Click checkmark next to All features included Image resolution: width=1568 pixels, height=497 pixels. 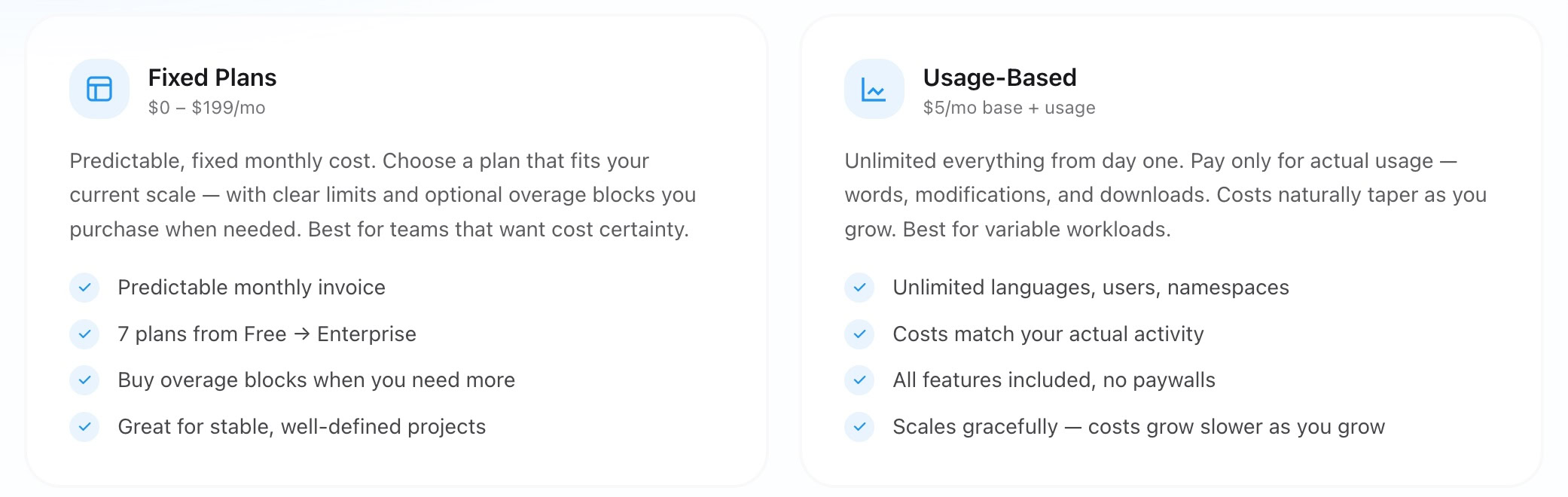pyautogui.click(x=859, y=380)
